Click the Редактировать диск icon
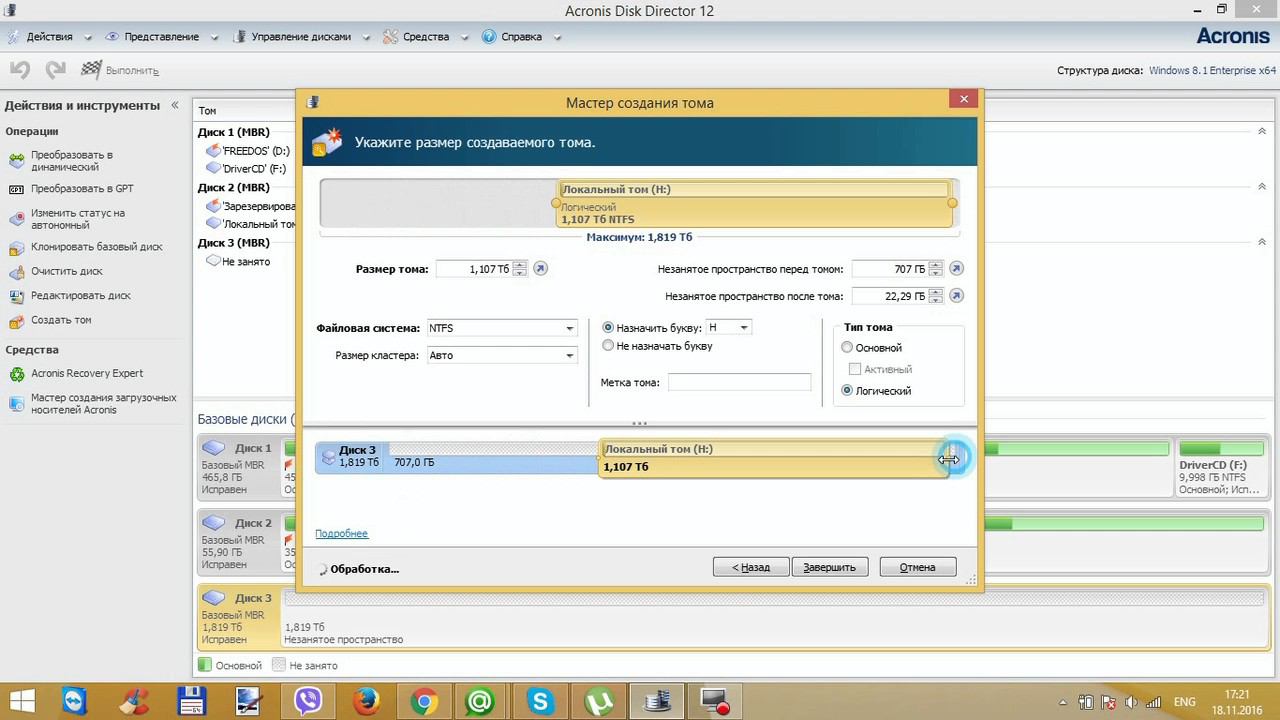 click(x=16, y=296)
